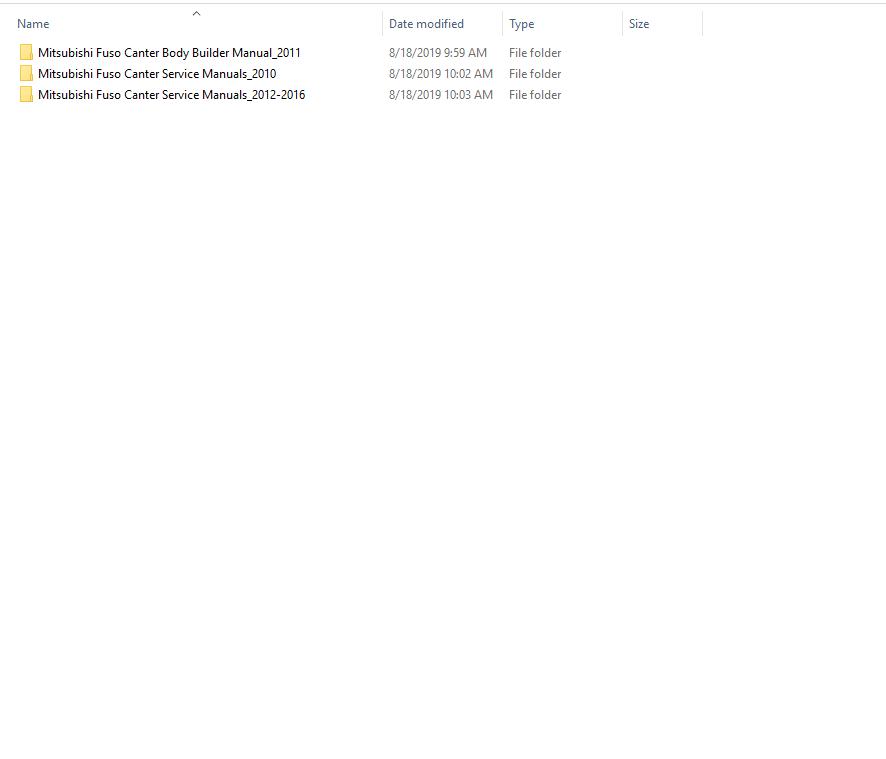
Task: Select Mitsubishi Fuso Canter Service Manuals_2012-2016 name
Action: pyautogui.click(x=171, y=94)
